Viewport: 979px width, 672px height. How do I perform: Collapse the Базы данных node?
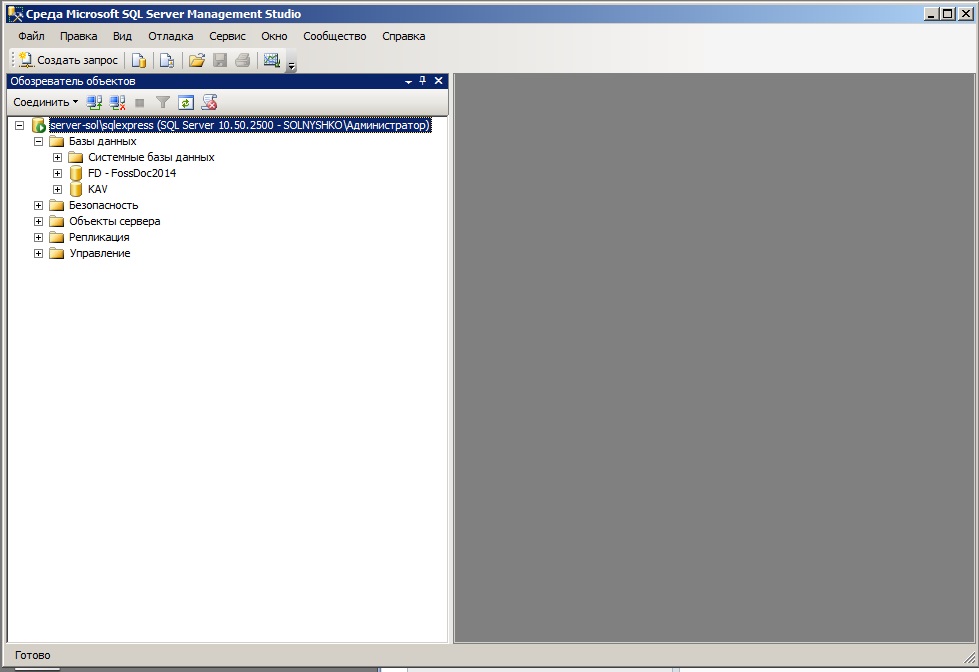pos(39,141)
